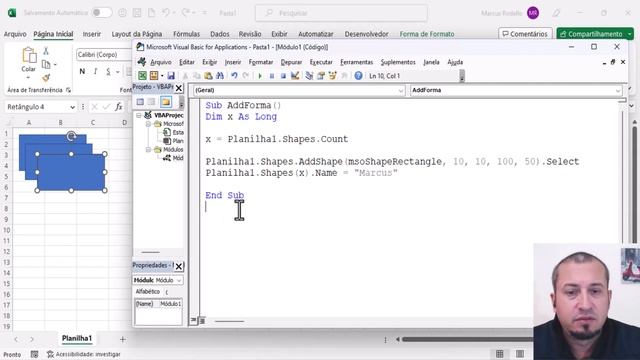
Task: Click the blue Help question mark icon
Action: coord(358,76)
